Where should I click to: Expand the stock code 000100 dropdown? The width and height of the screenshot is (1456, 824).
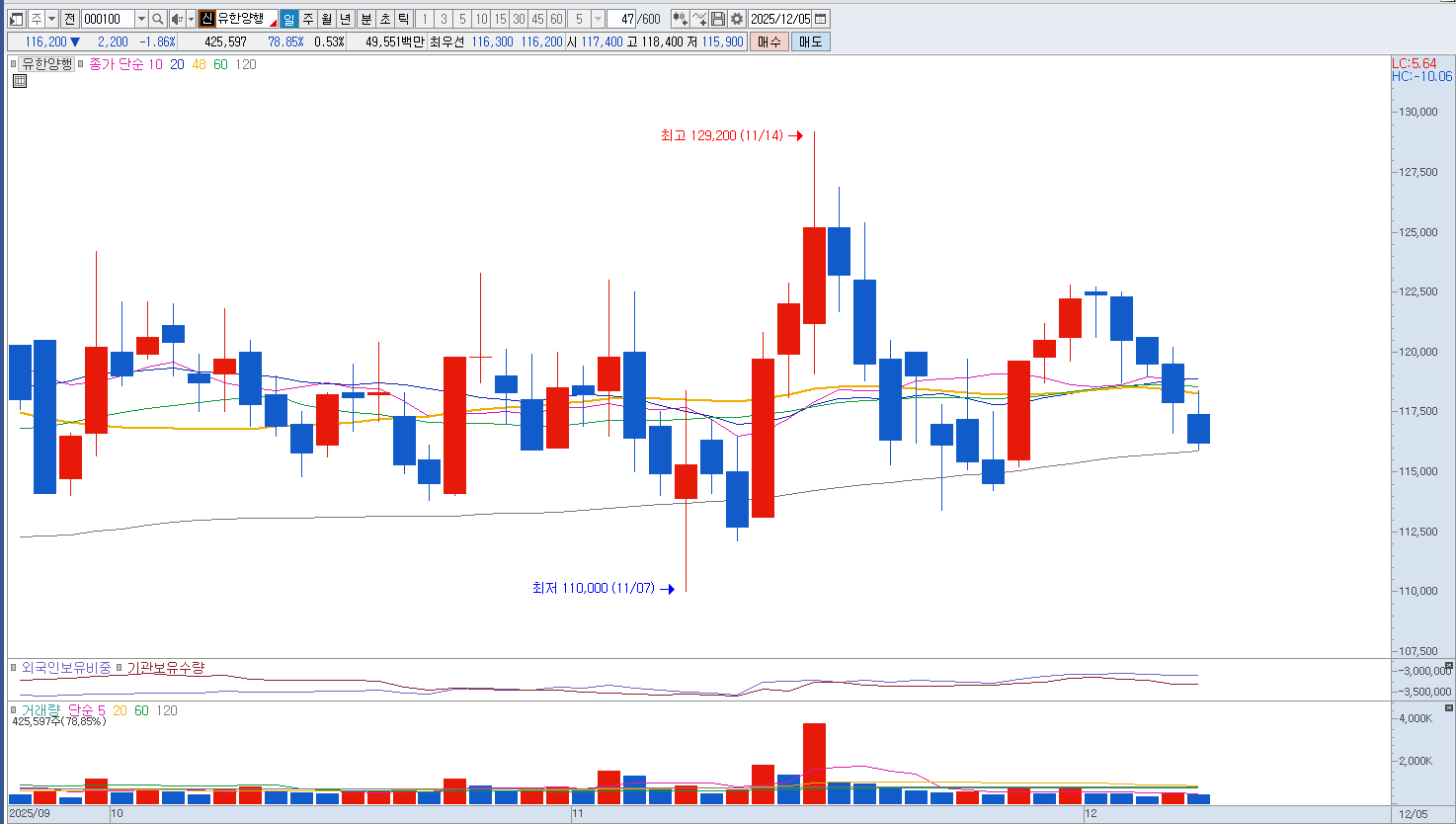coord(140,19)
